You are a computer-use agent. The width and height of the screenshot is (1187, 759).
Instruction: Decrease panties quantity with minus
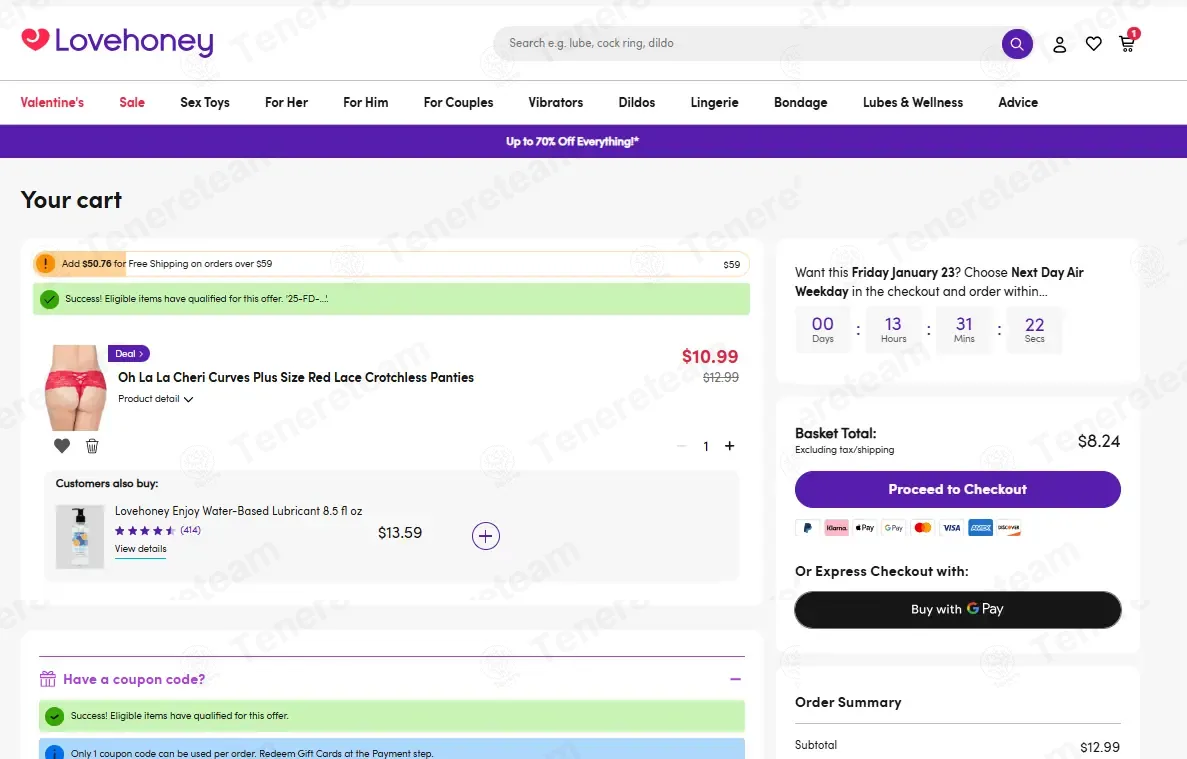[681, 446]
